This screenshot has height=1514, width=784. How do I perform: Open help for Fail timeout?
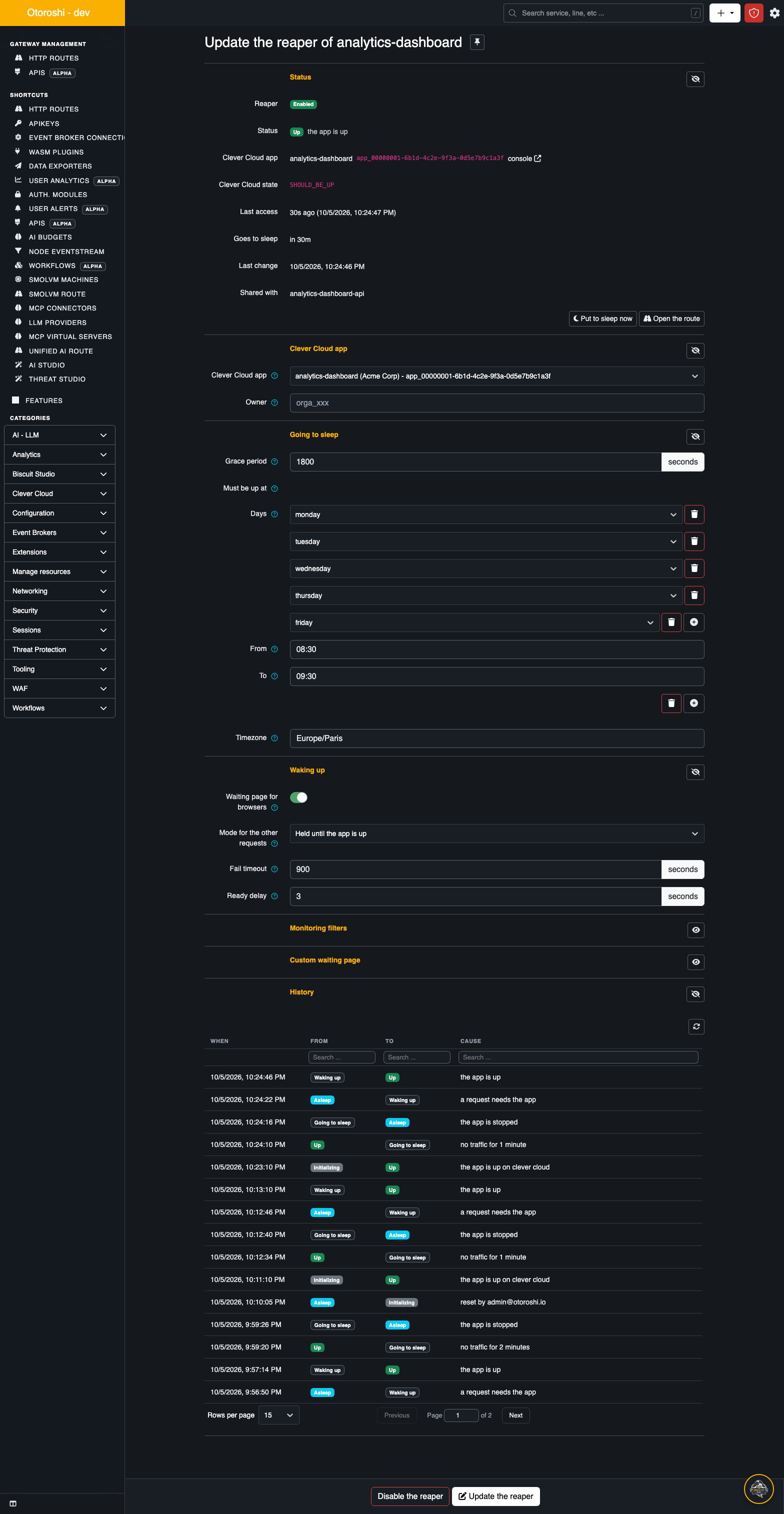coord(274,869)
